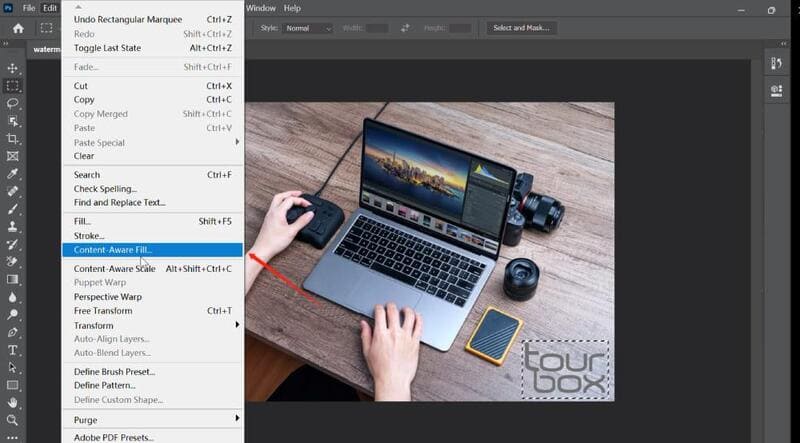The width and height of the screenshot is (800, 443).
Task: Choose Check Spelling
Action: pos(153,189)
